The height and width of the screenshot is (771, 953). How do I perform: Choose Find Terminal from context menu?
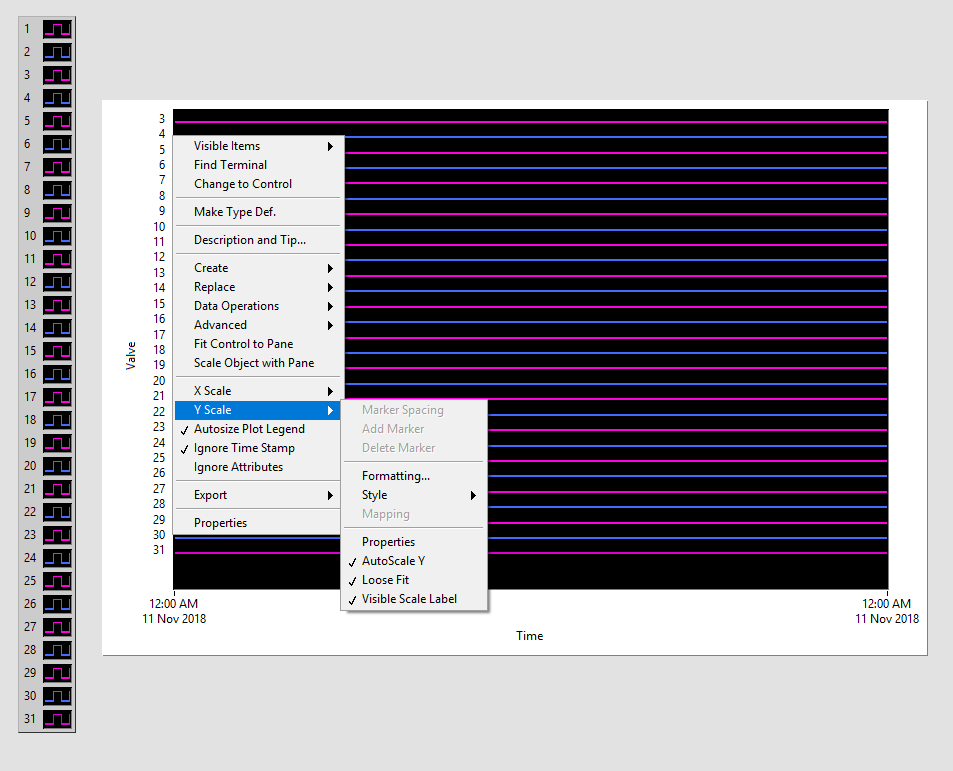[257, 165]
